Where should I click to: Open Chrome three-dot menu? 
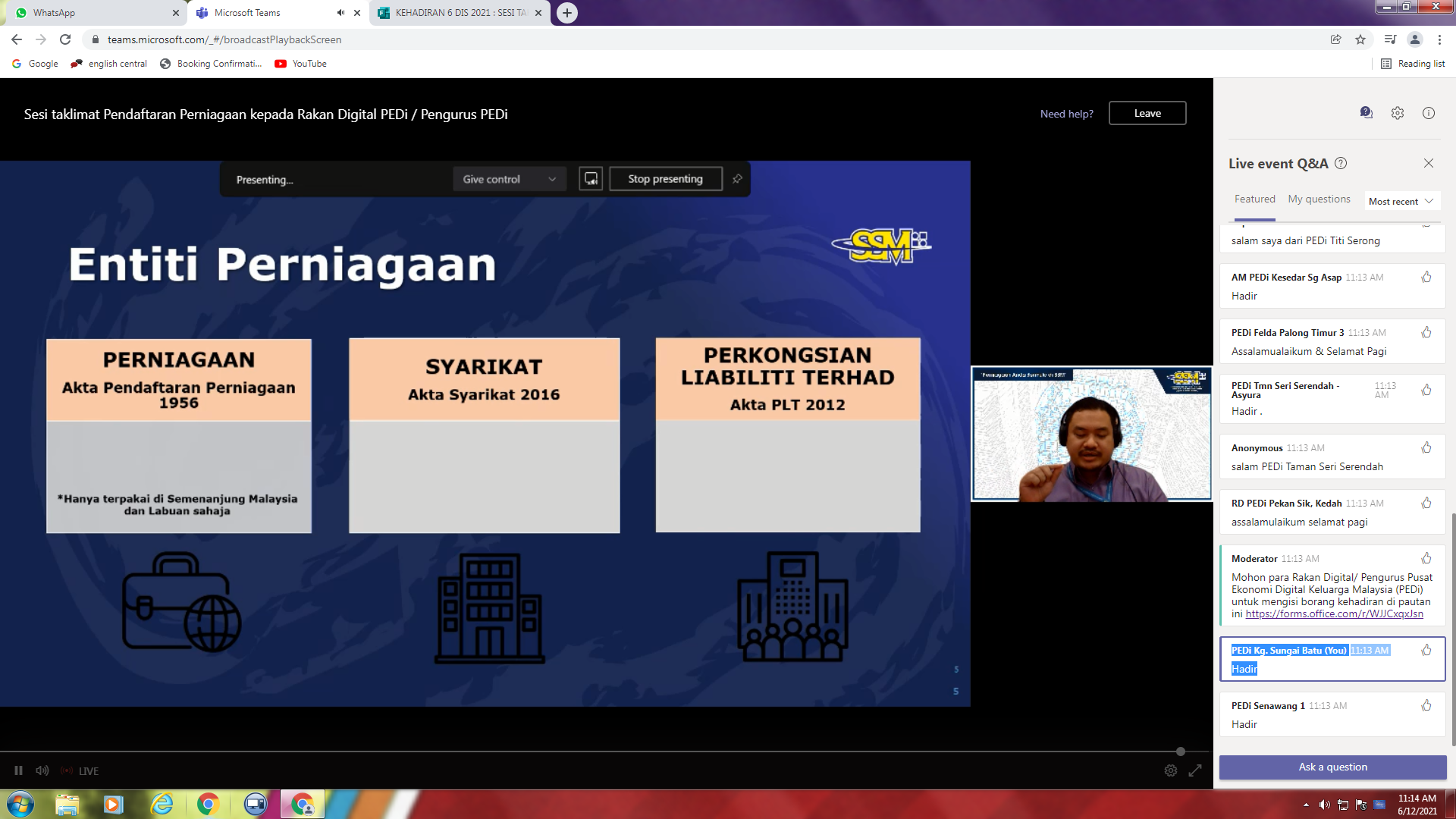point(1439,39)
